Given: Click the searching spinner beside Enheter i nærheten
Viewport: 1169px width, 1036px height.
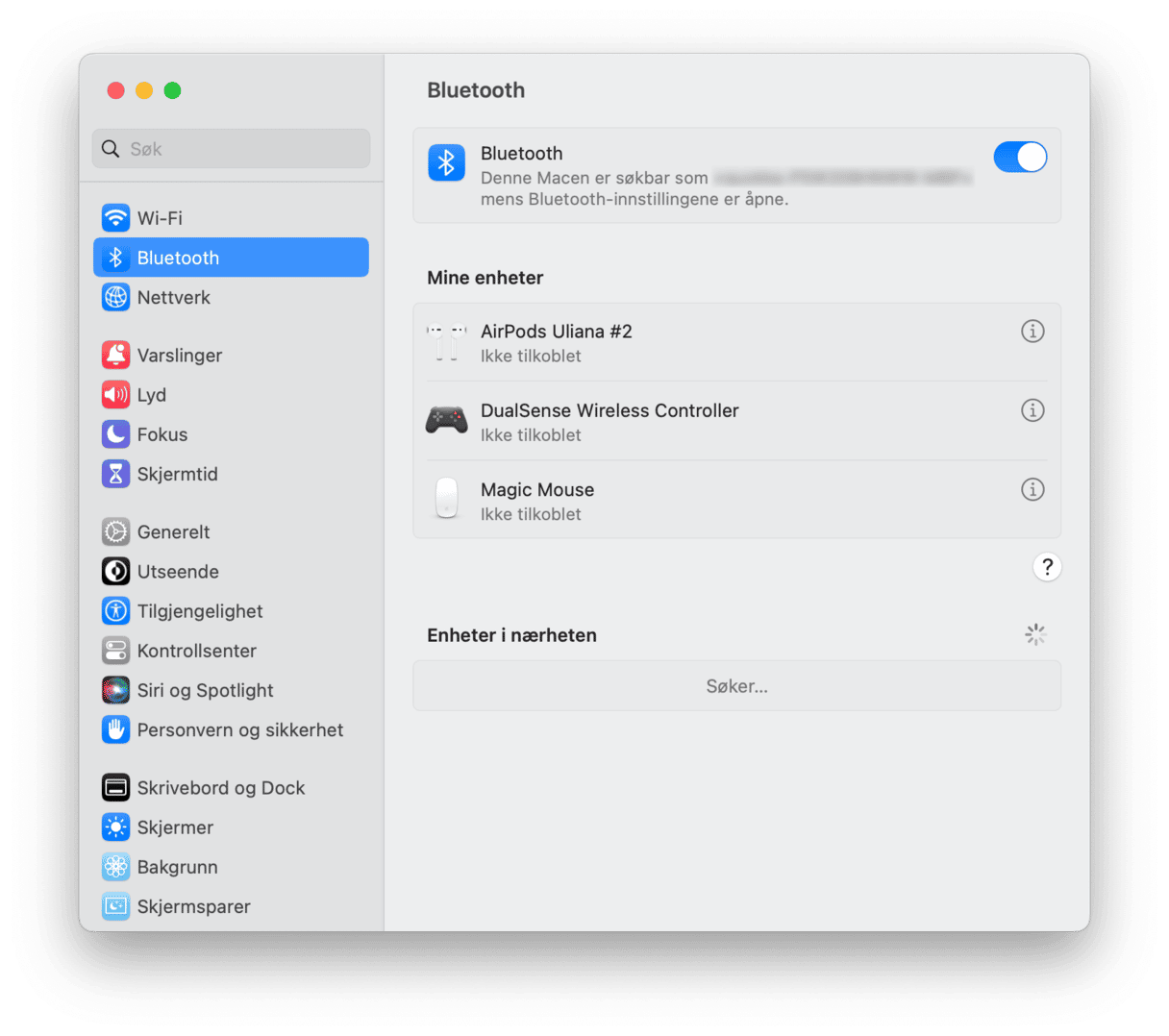Looking at the screenshot, I should [x=1035, y=634].
